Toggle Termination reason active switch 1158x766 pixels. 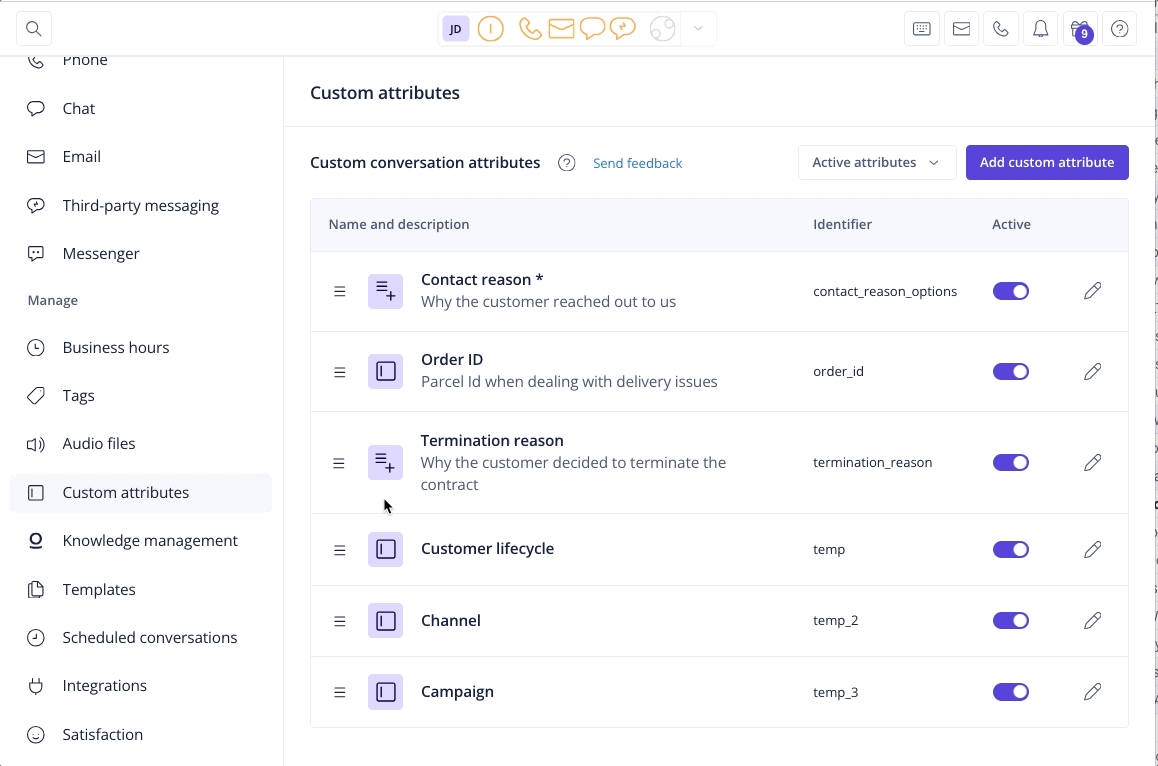point(1010,462)
